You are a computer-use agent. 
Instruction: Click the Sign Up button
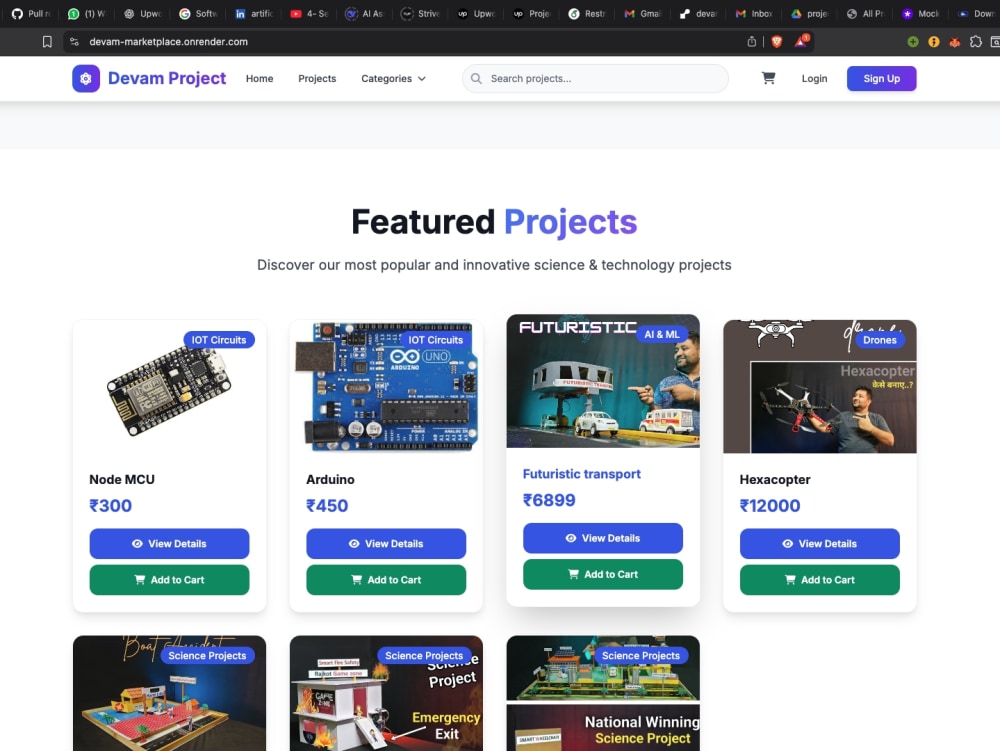[881, 78]
